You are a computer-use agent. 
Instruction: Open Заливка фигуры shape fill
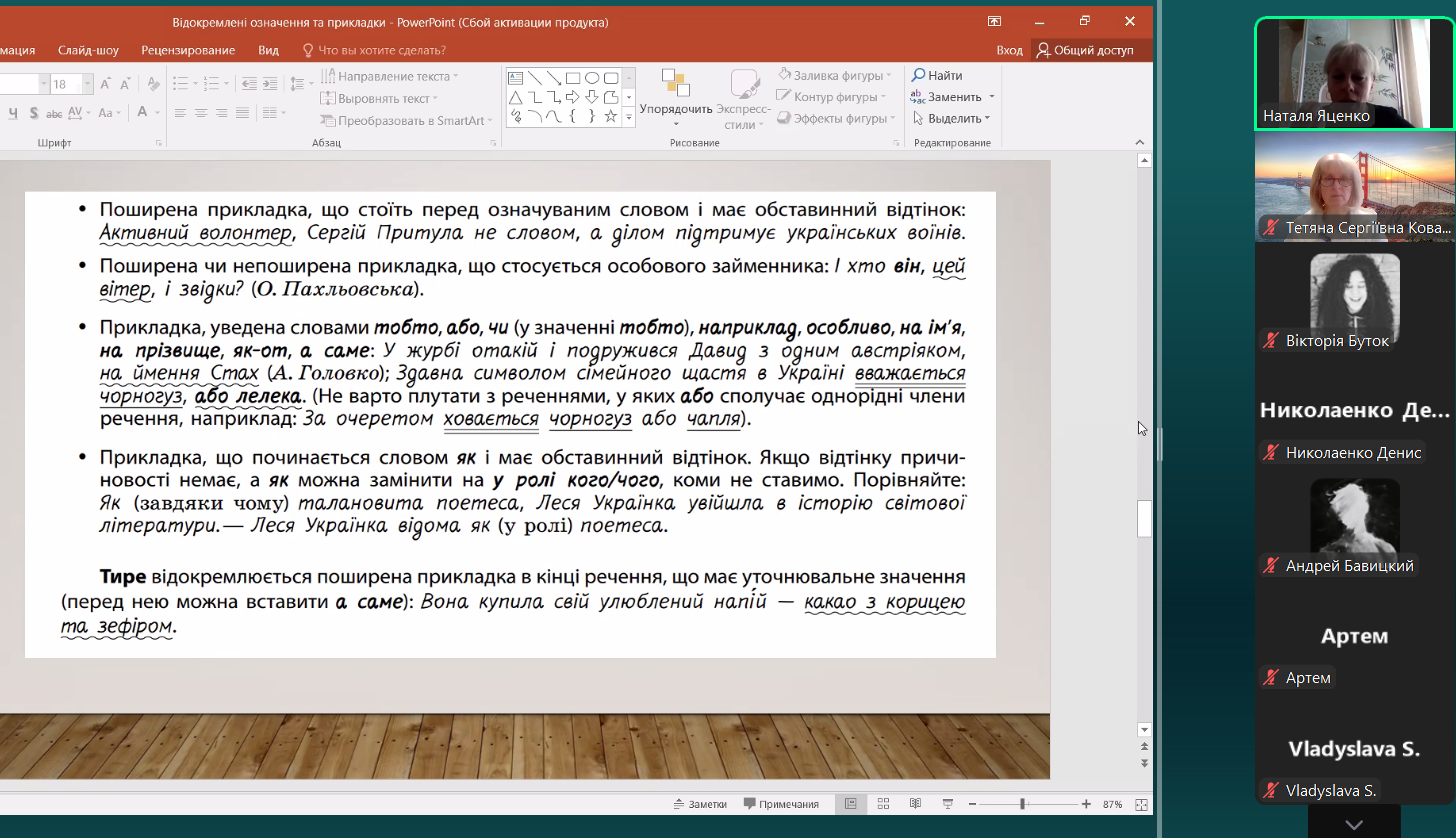click(x=835, y=76)
